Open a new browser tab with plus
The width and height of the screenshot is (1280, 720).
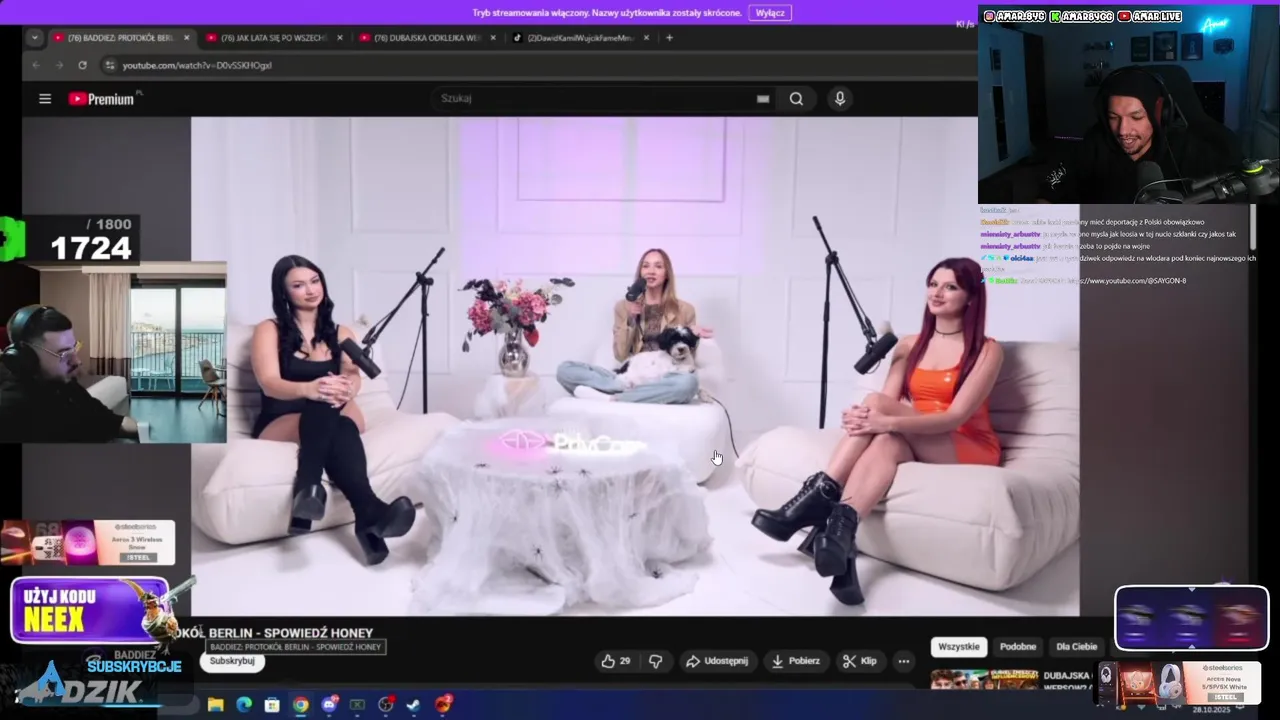point(670,38)
